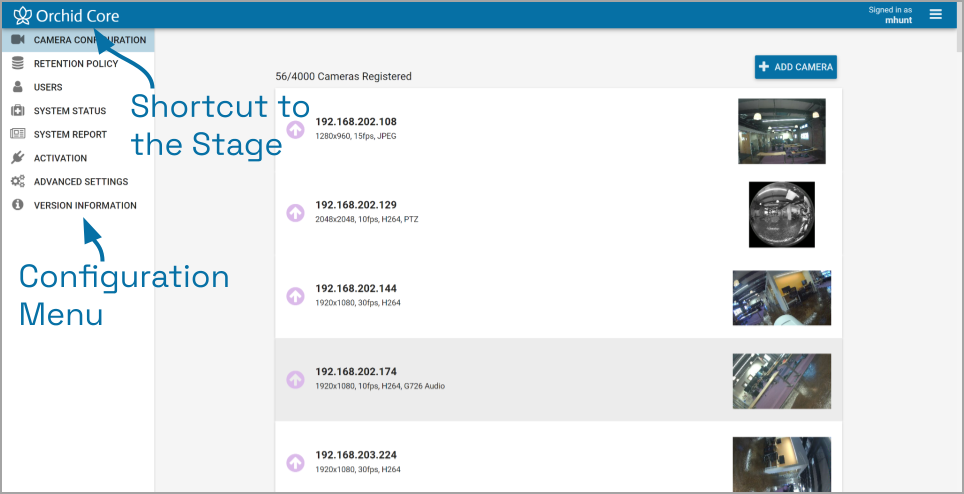Select camera name 192.168.203.224
964x494 pixels.
[356, 455]
